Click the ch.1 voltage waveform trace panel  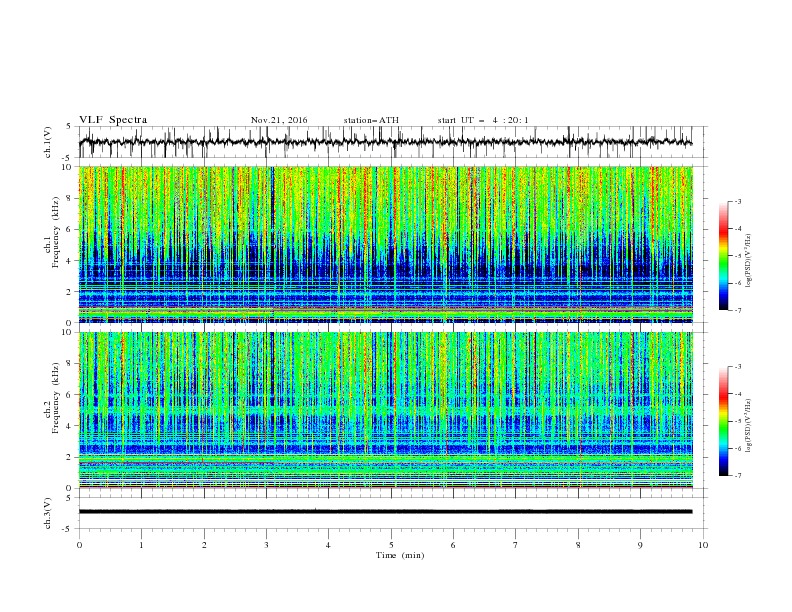(393, 142)
